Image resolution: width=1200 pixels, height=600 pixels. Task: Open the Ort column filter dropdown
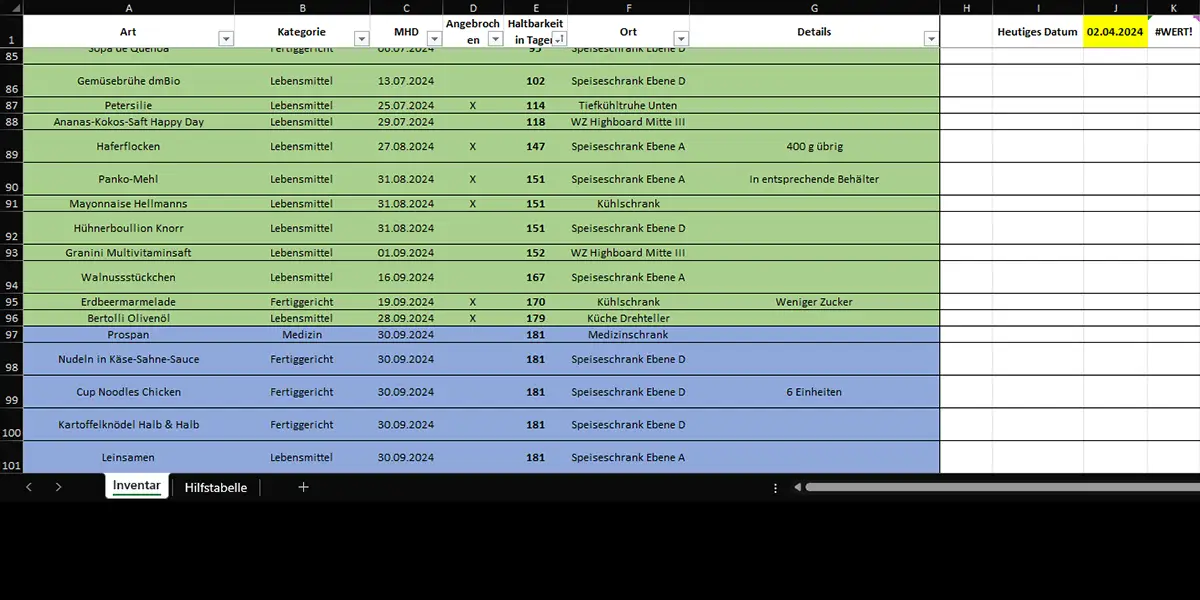coord(681,39)
